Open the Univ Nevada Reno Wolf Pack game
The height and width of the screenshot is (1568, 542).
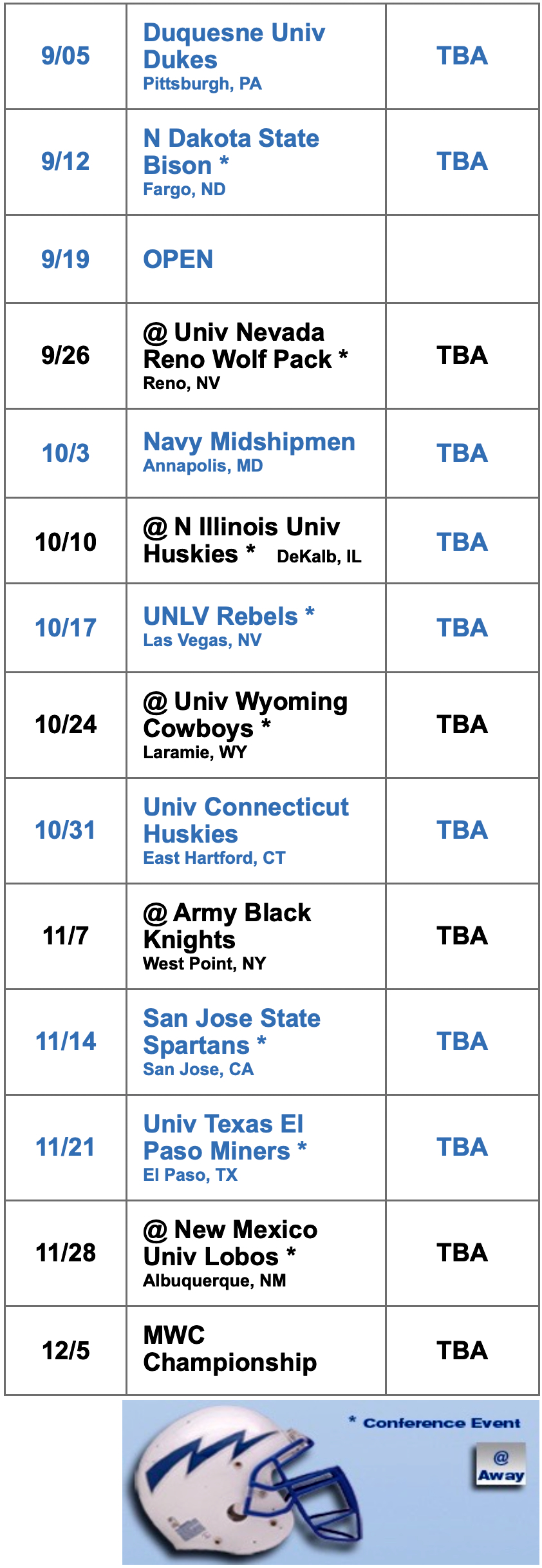click(x=245, y=346)
